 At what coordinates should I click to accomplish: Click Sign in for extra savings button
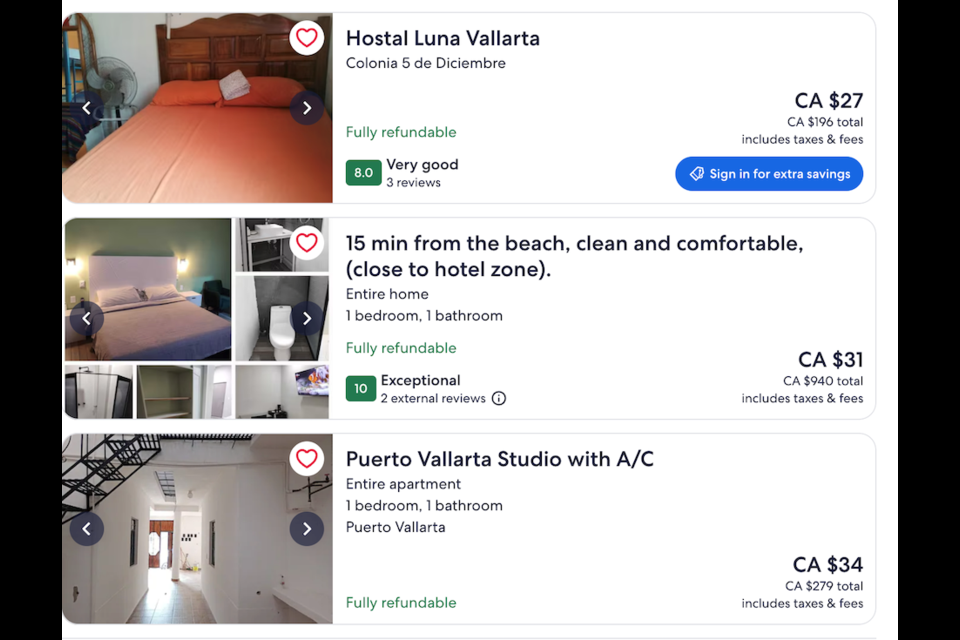click(769, 174)
